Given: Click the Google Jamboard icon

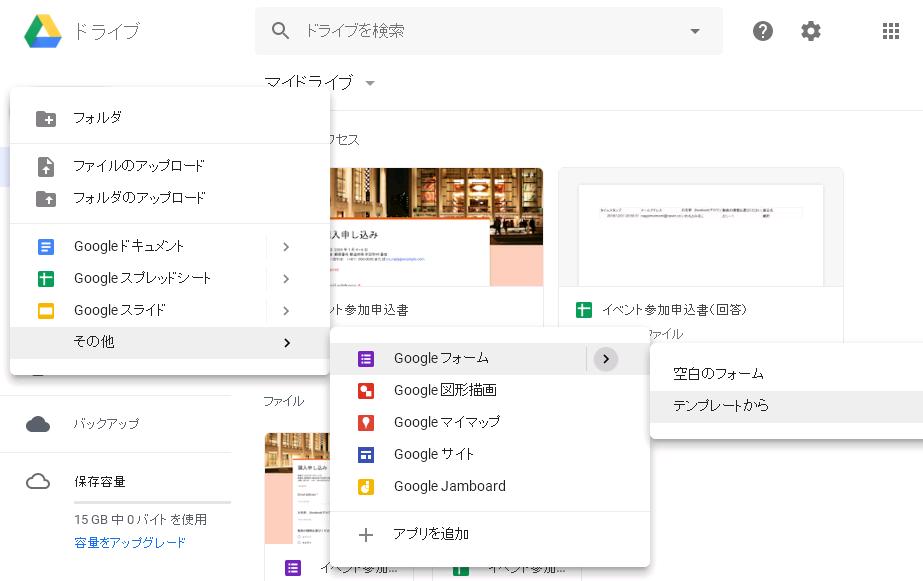Looking at the screenshot, I should (x=366, y=487).
